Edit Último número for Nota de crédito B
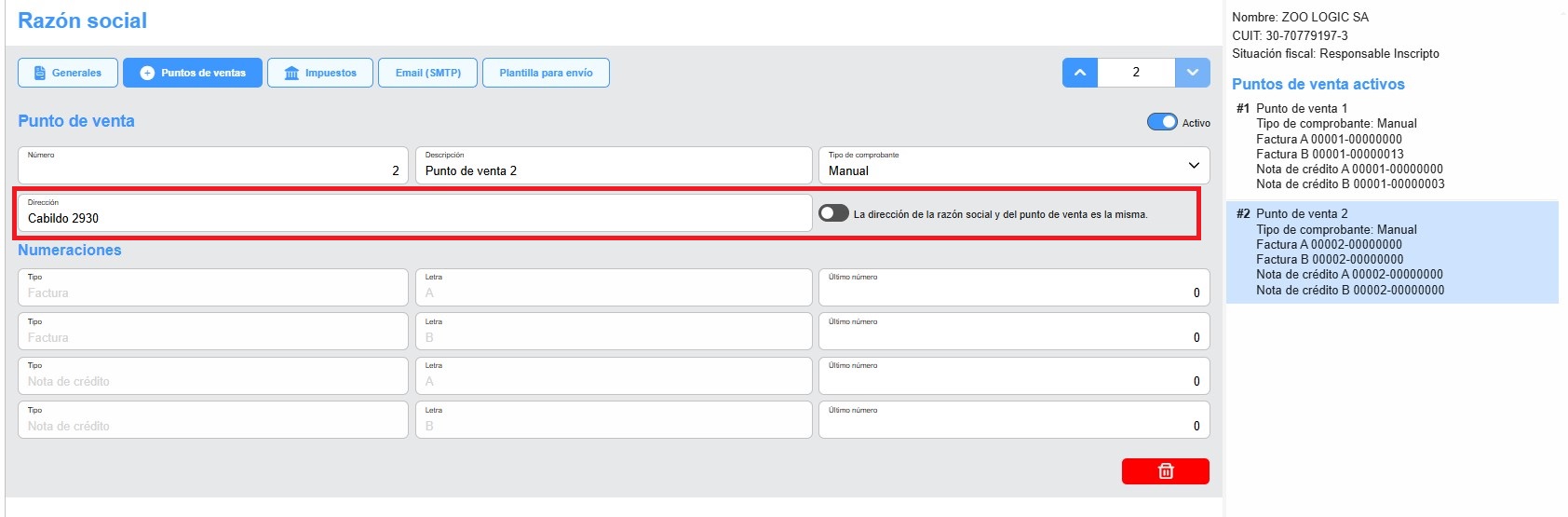The image size is (1568, 517). click(1014, 420)
